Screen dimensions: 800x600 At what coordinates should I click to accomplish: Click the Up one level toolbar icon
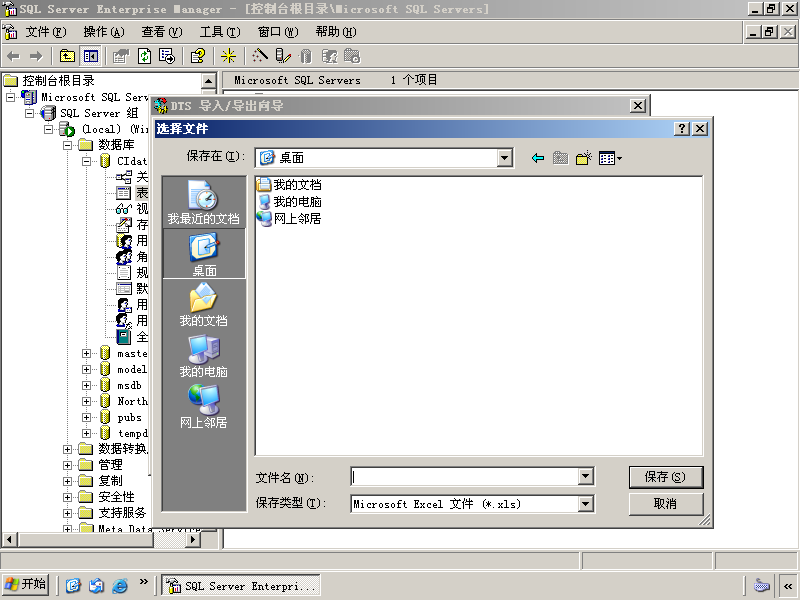pyautogui.click(x=67, y=56)
